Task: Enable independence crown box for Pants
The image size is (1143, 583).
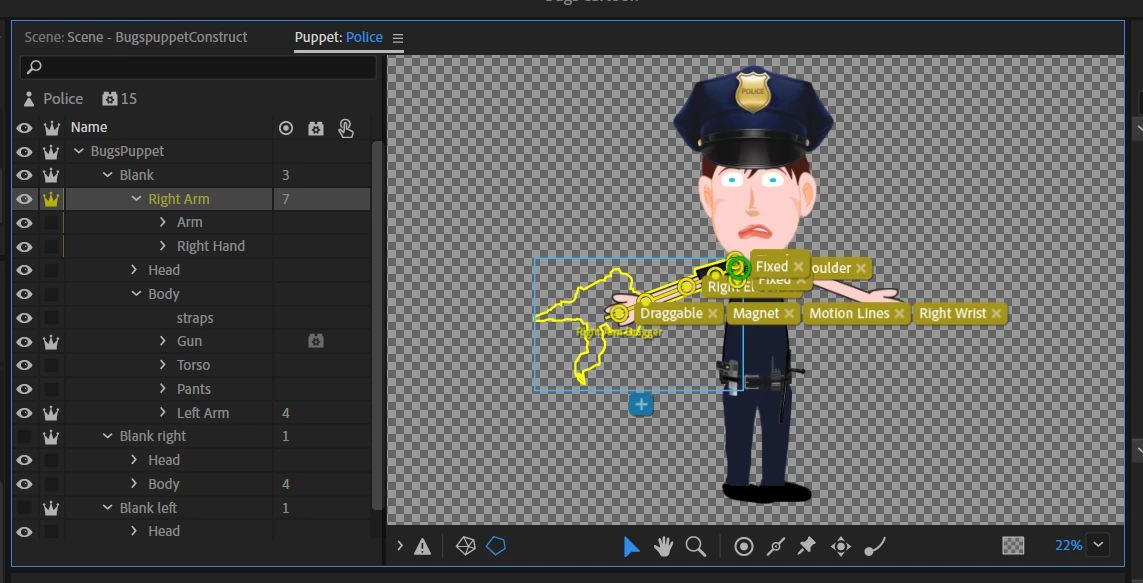Action: (x=51, y=389)
